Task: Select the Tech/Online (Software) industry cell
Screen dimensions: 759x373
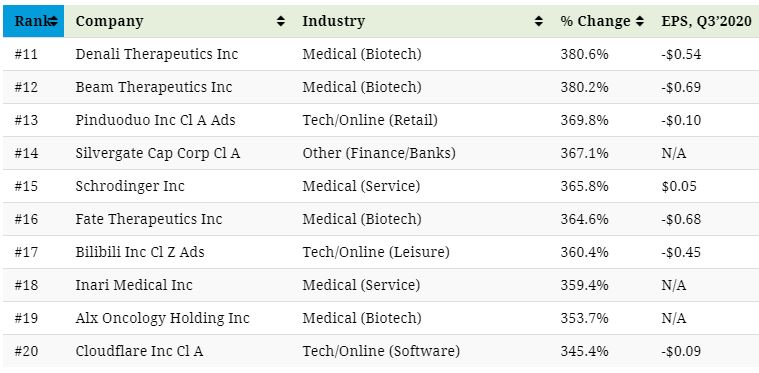Action: [x=381, y=351]
